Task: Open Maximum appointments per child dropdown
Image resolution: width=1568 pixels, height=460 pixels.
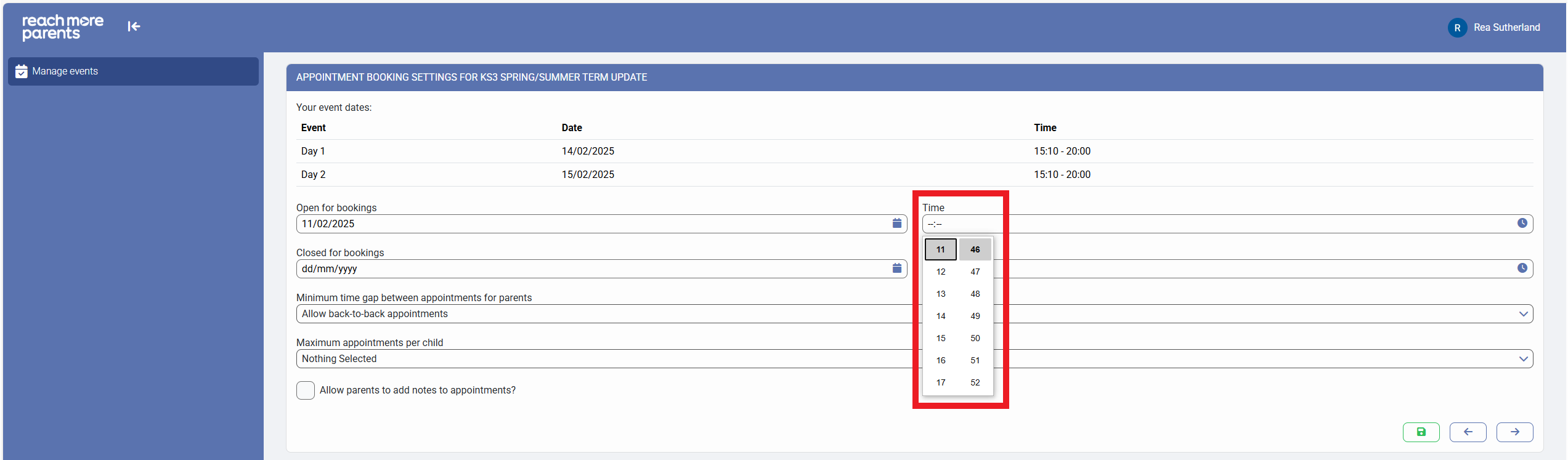Action: (1523, 359)
